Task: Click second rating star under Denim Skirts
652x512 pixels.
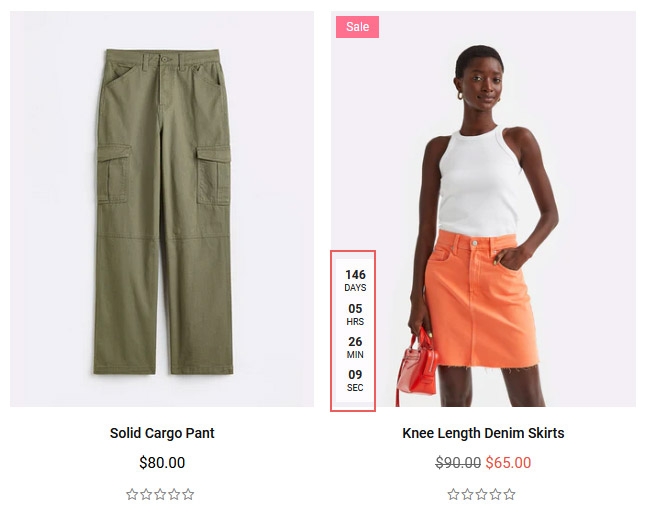Action: (467, 494)
